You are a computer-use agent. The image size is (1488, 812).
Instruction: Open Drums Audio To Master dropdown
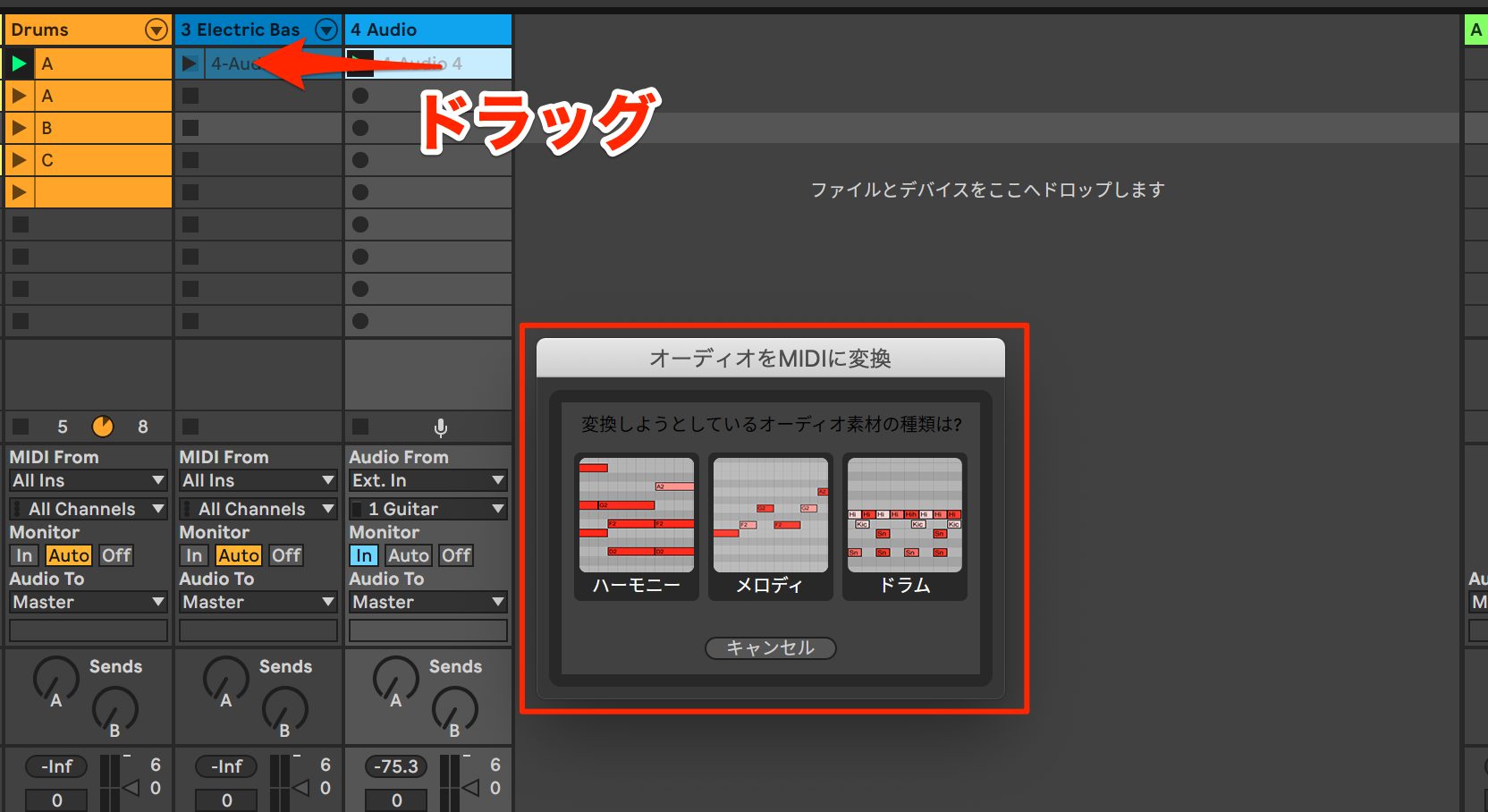pos(89,602)
